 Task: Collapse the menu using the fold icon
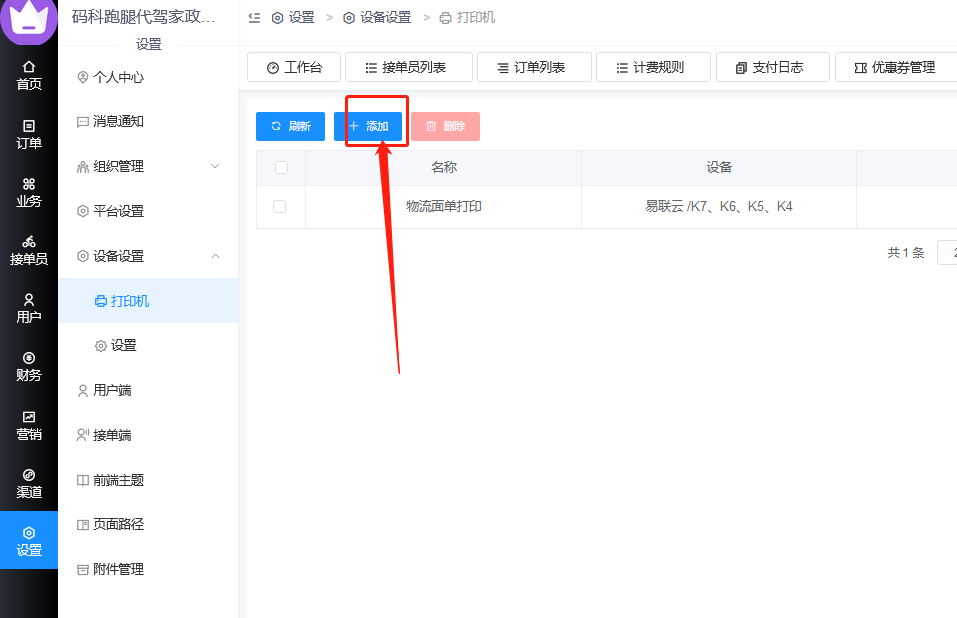[x=255, y=18]
